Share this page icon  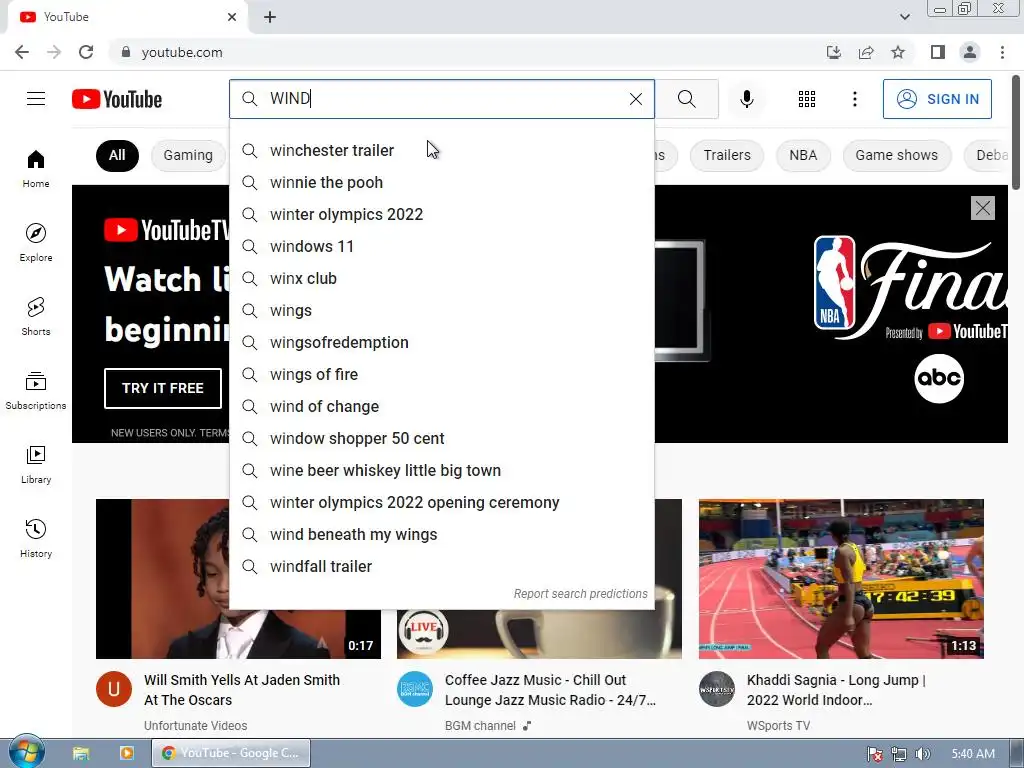point(866,52)
